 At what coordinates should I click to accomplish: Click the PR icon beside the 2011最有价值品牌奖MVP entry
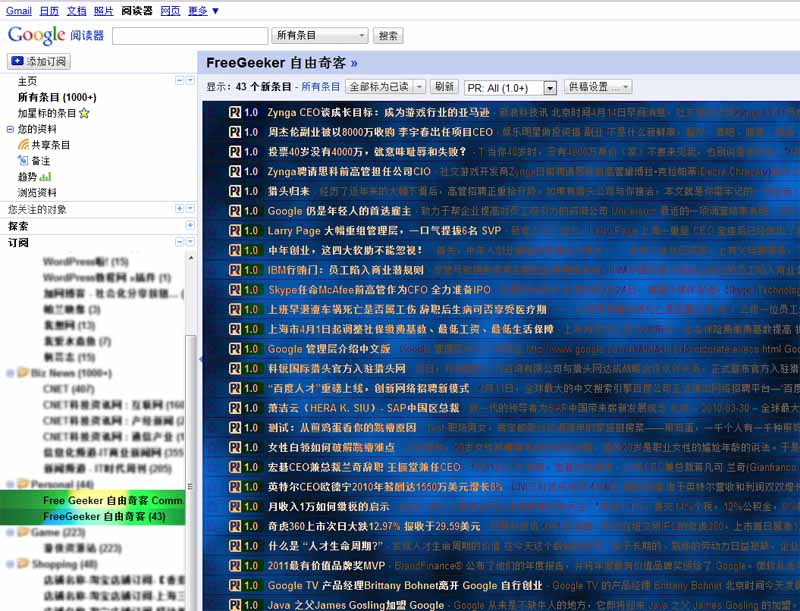coord(235,566)
